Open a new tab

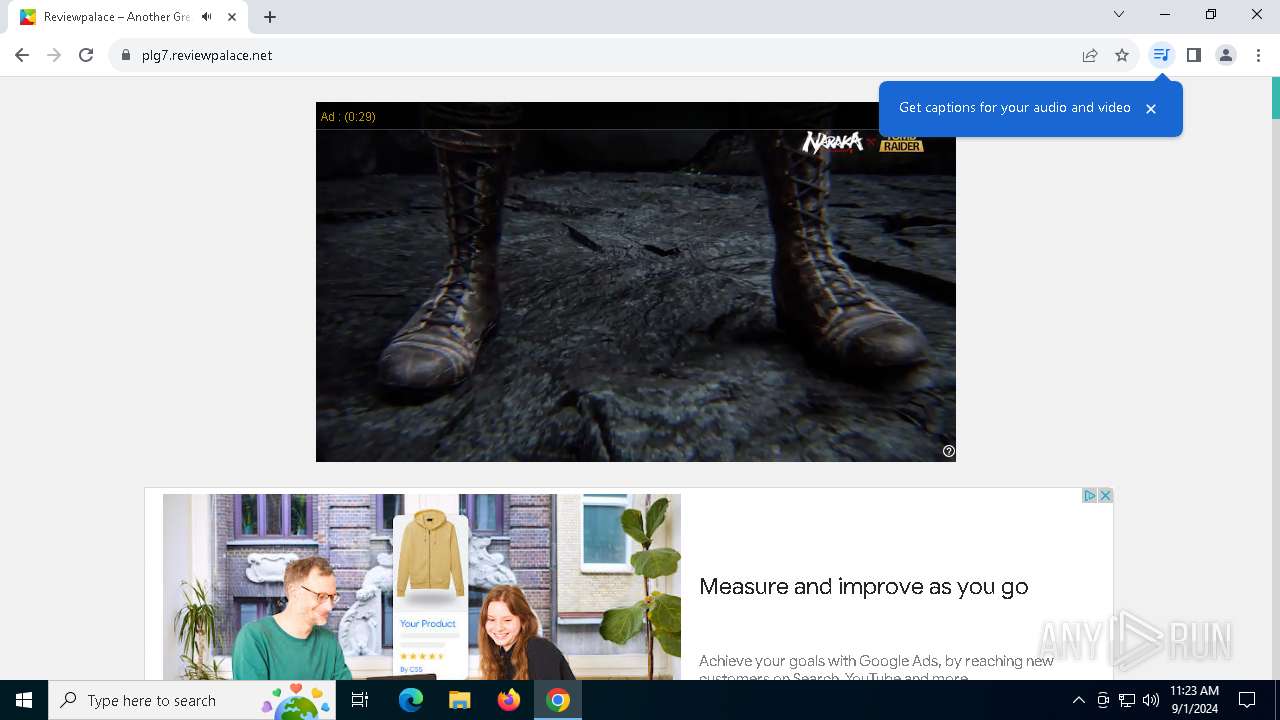[270, 17]
